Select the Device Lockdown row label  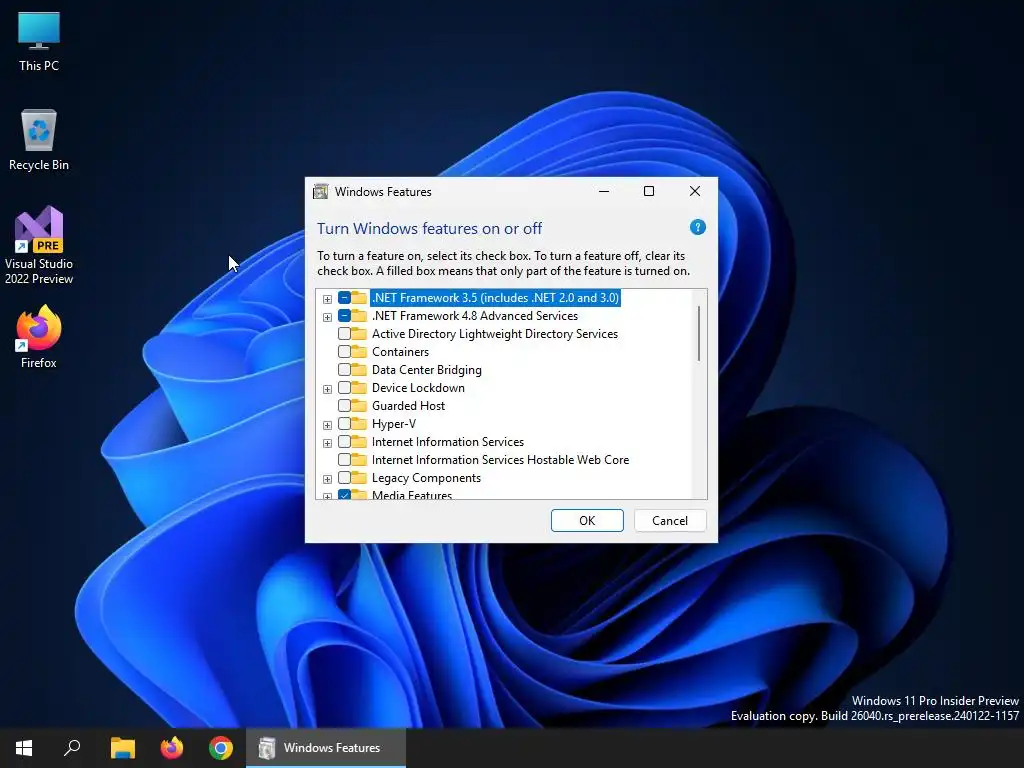click(418, 388)
